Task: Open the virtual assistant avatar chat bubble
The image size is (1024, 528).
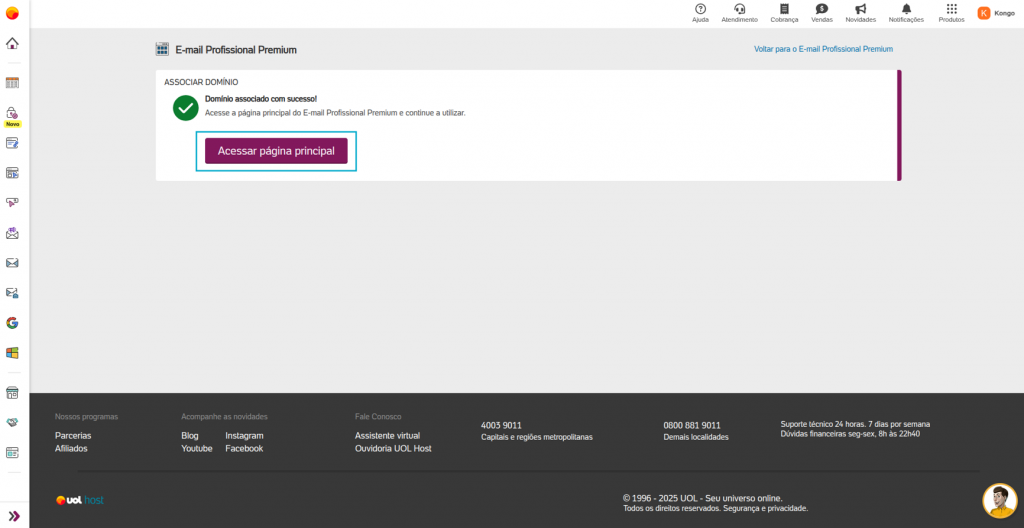Action: click(1000, 501)
